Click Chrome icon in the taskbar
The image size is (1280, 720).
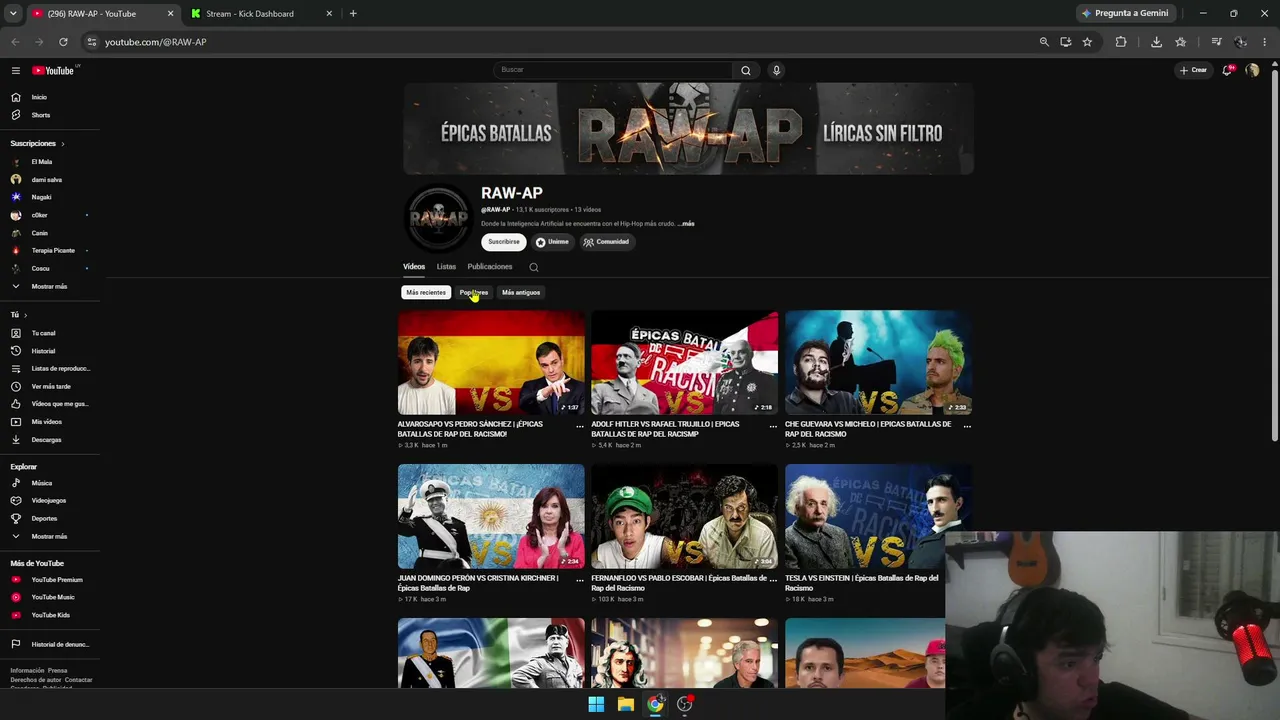tap(655, 704)
